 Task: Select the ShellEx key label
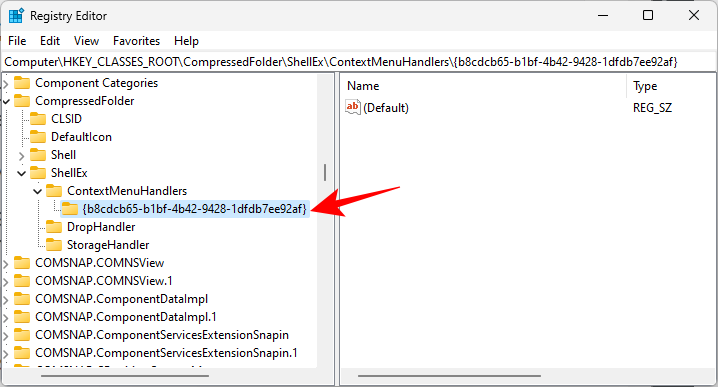69,173
